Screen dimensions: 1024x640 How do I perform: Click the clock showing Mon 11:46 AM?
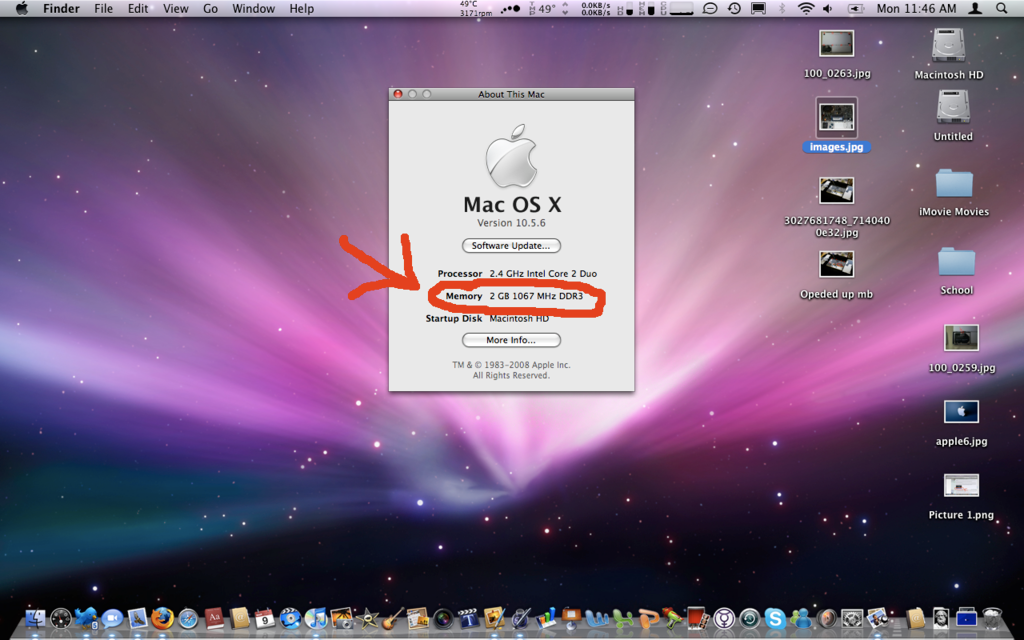click(x=916, y=8)
